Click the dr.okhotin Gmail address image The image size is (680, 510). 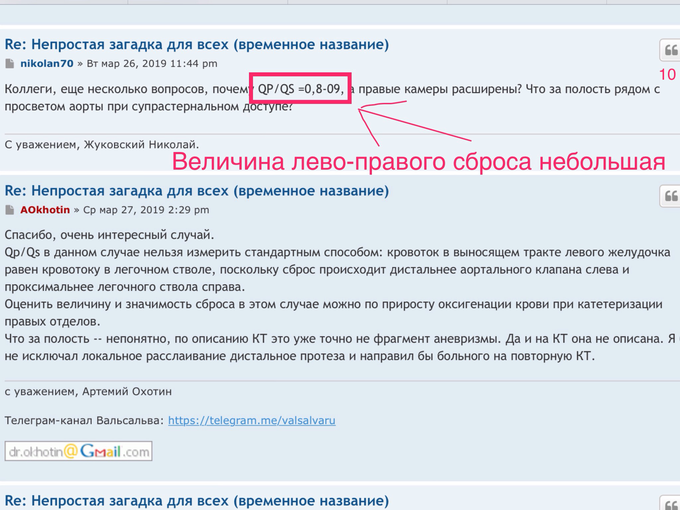pos(78,451)
